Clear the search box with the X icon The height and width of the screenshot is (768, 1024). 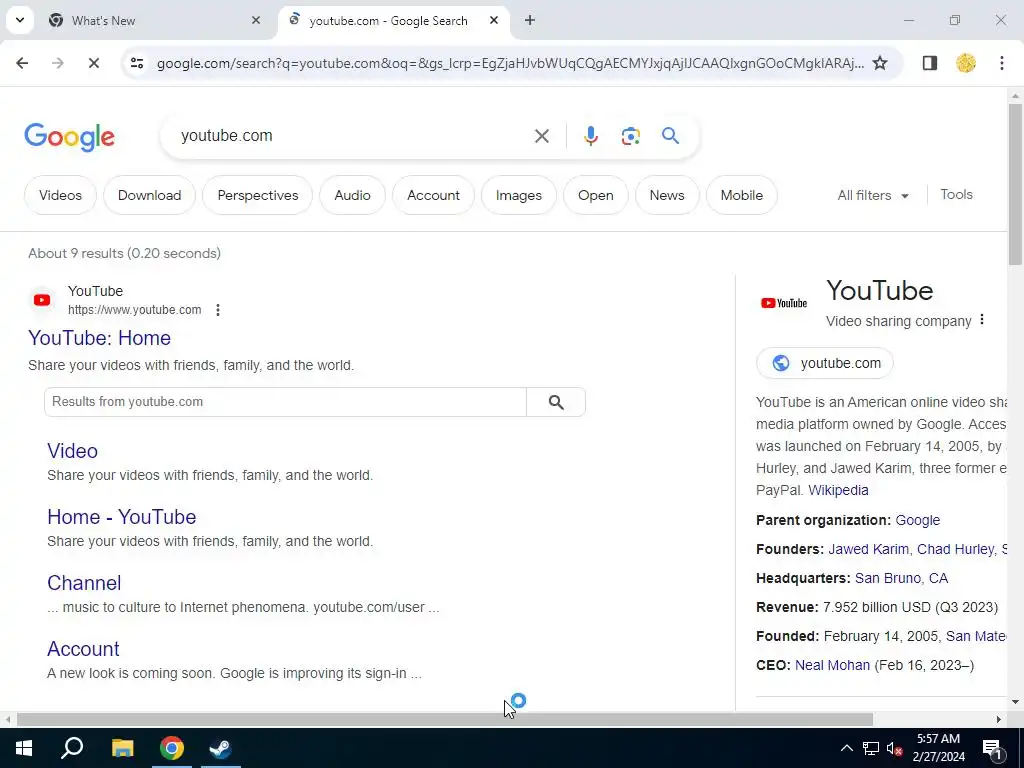click(x=541, y=136)
